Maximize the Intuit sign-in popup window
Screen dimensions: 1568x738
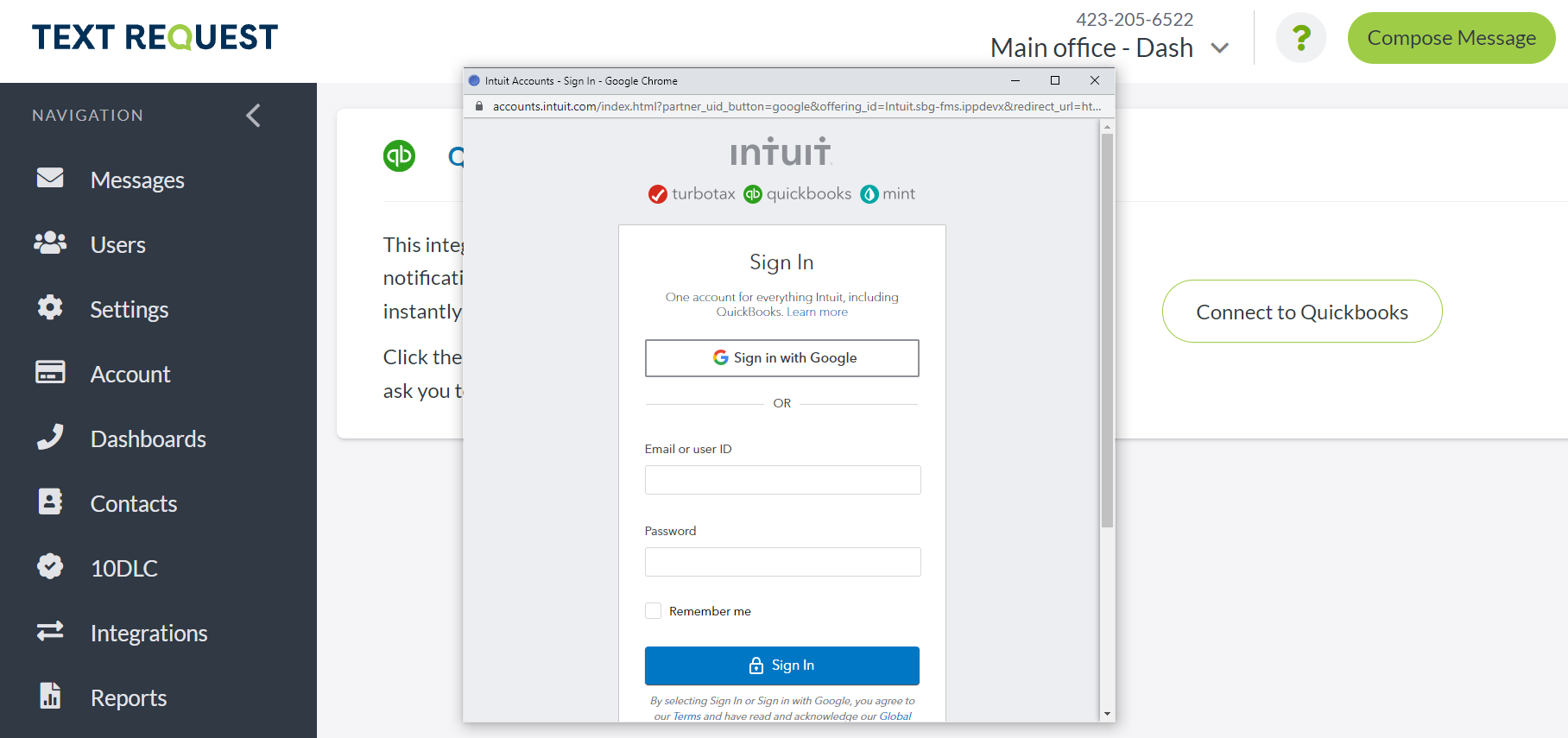point(1055,80)
